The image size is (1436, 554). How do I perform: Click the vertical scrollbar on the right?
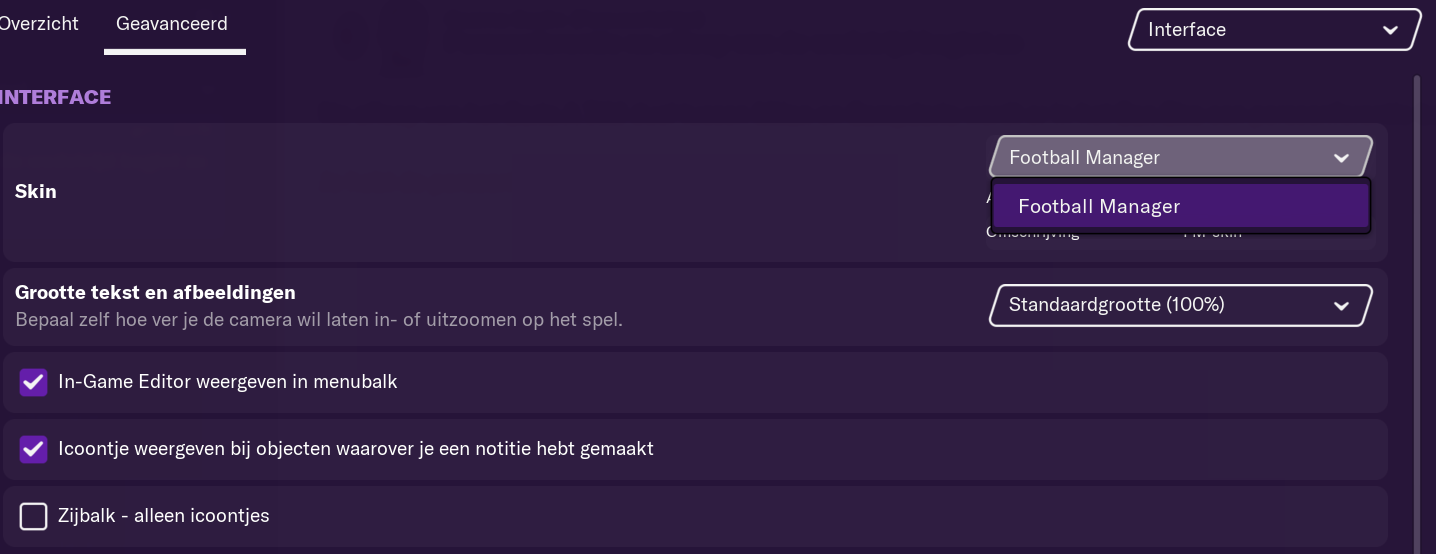[1416, 310]
